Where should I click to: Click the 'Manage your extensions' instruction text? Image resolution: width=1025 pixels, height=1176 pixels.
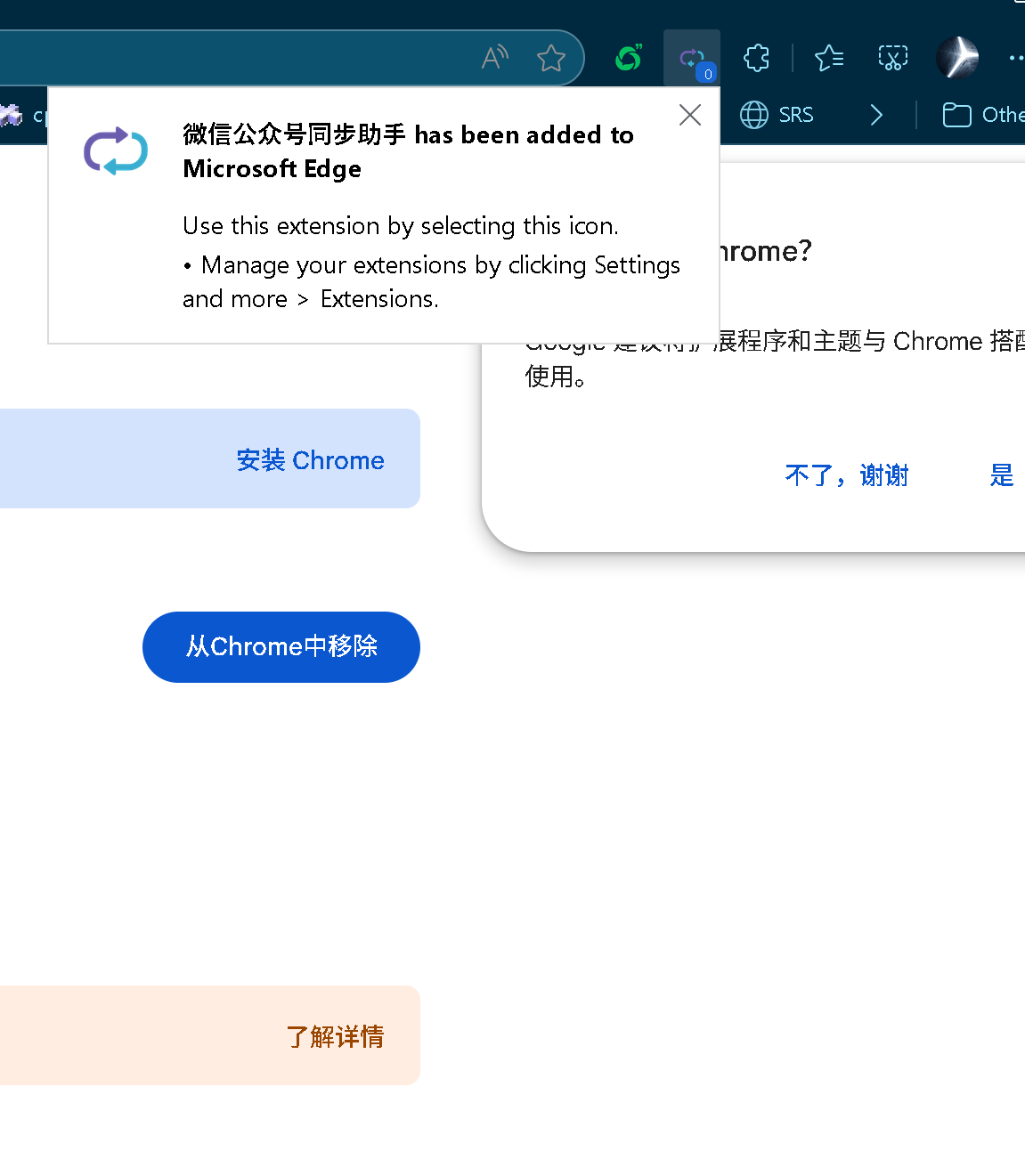pyautogui.click(x=432, y=282)
